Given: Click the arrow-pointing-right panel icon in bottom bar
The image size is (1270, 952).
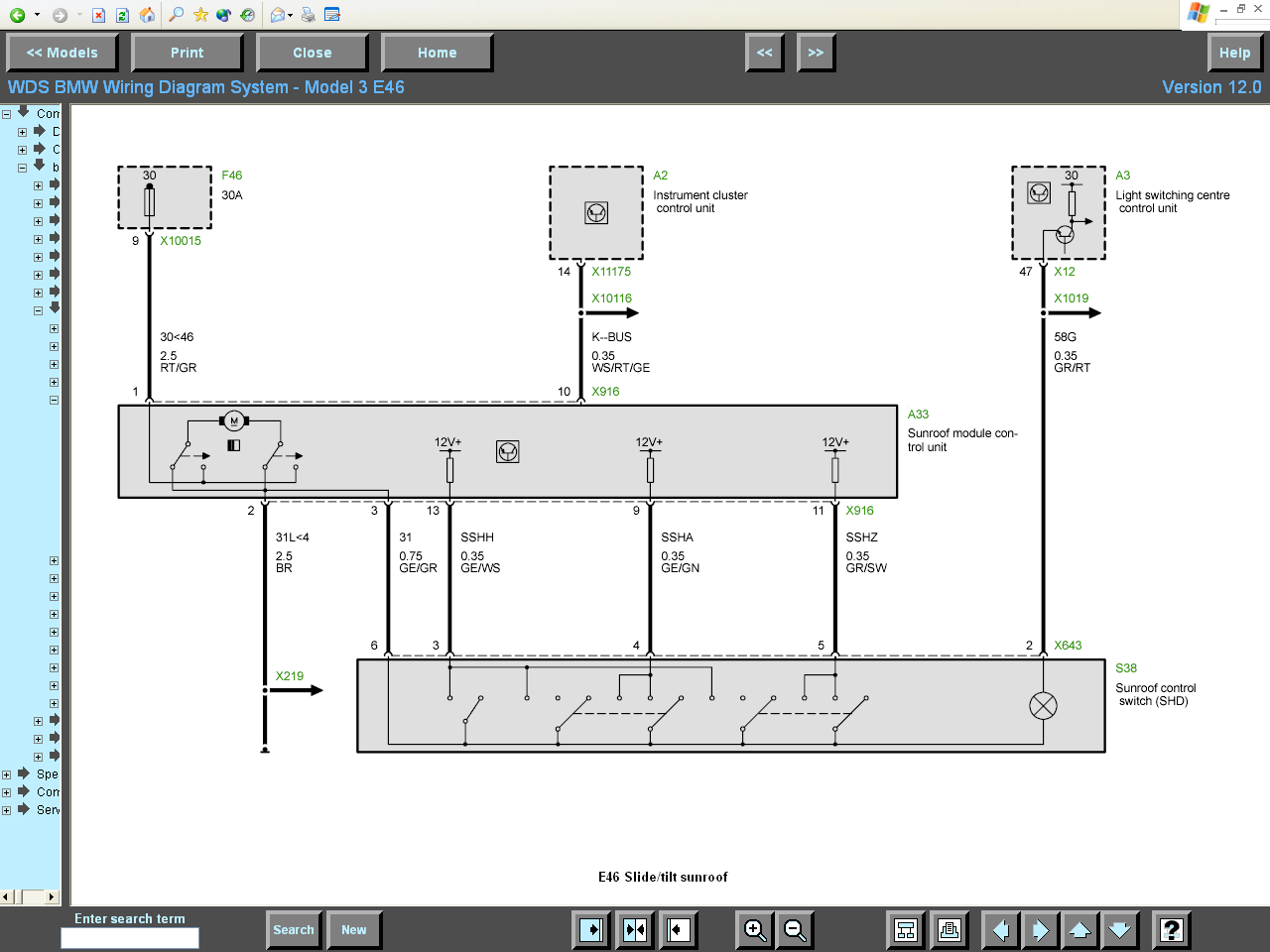Looking at the screenshot, I should [591, 930].
